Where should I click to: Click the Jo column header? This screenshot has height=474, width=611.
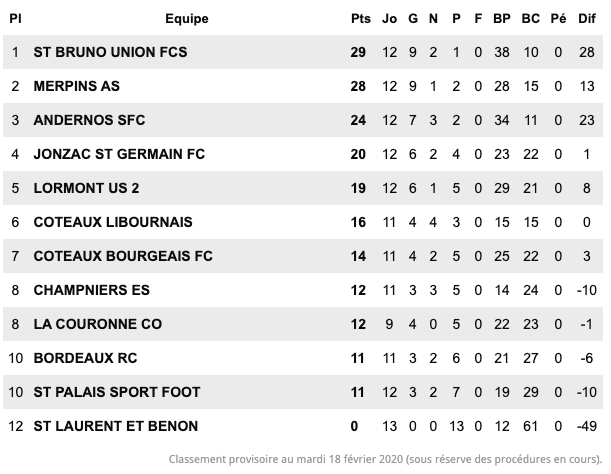tap(389, 18)
